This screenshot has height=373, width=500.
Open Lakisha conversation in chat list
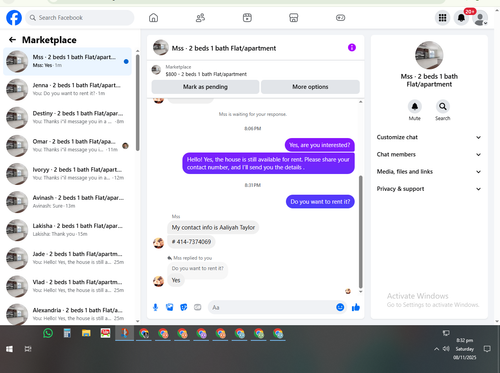[x=68, y=230]
